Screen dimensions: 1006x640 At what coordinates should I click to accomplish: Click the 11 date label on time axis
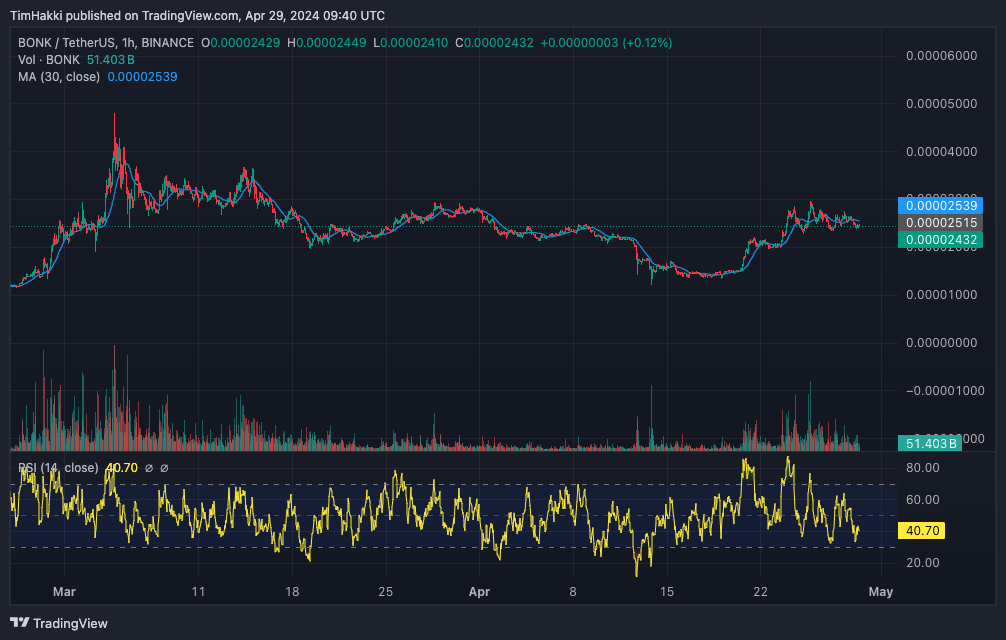pos(198,592)
